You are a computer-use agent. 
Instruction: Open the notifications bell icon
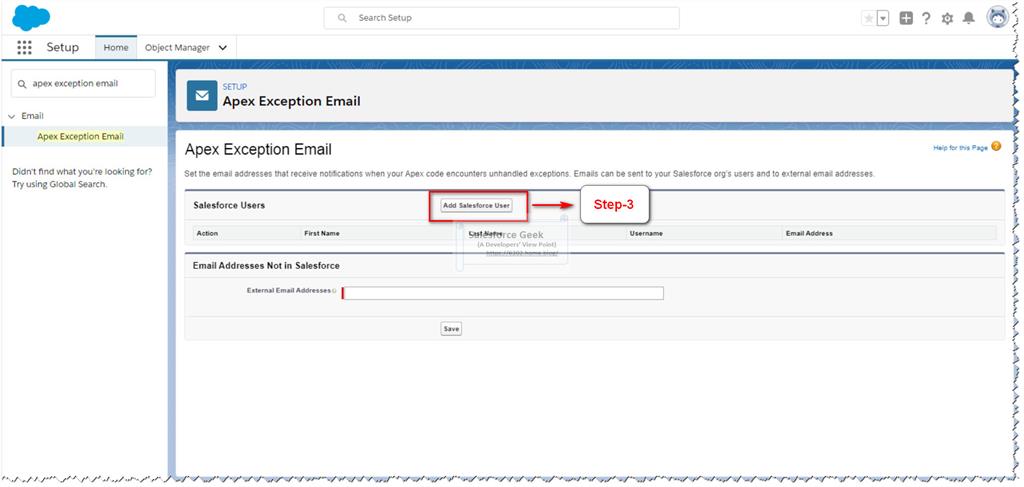click(968, 18)
